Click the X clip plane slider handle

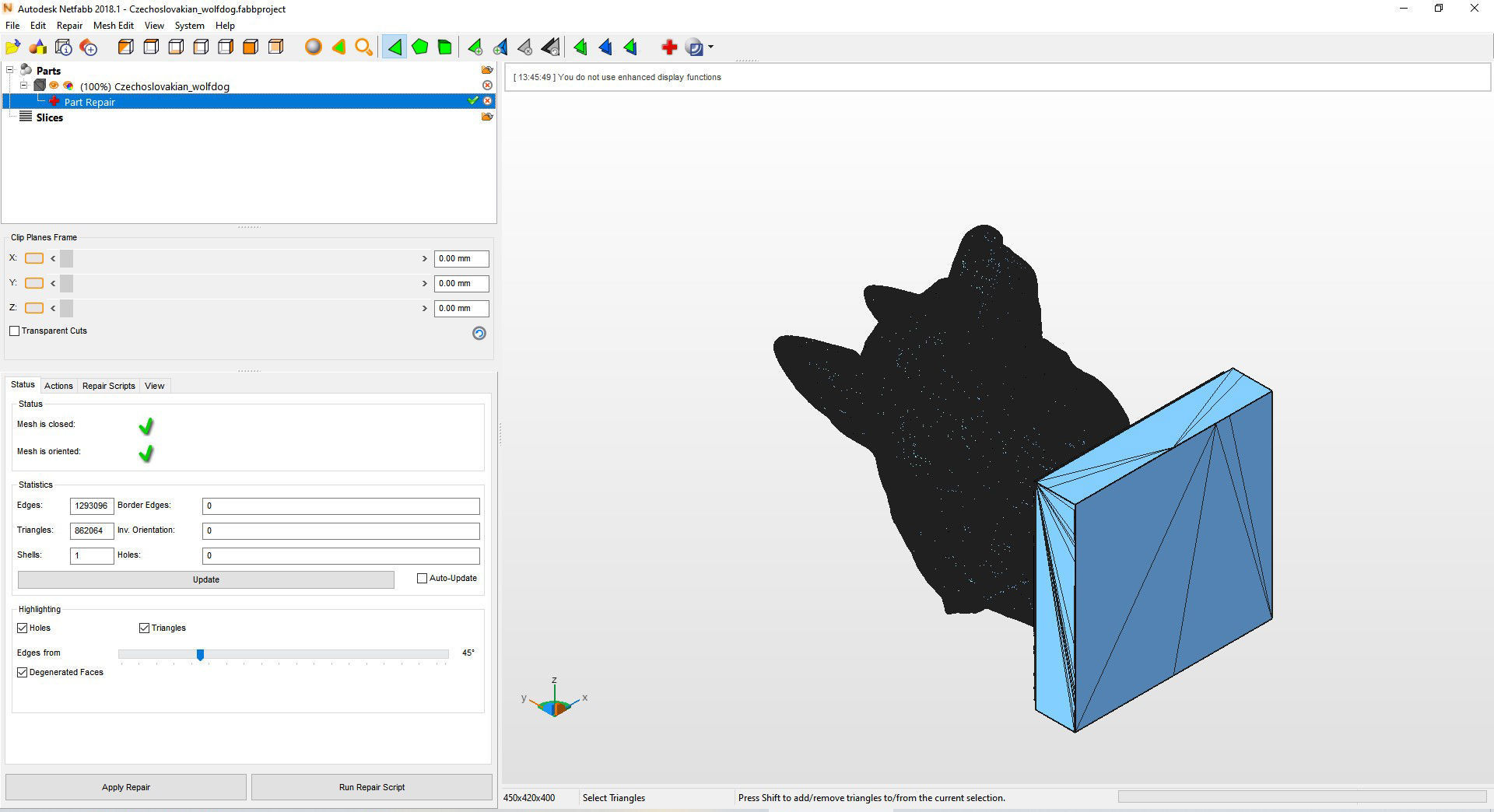click(x=66, y=258)
